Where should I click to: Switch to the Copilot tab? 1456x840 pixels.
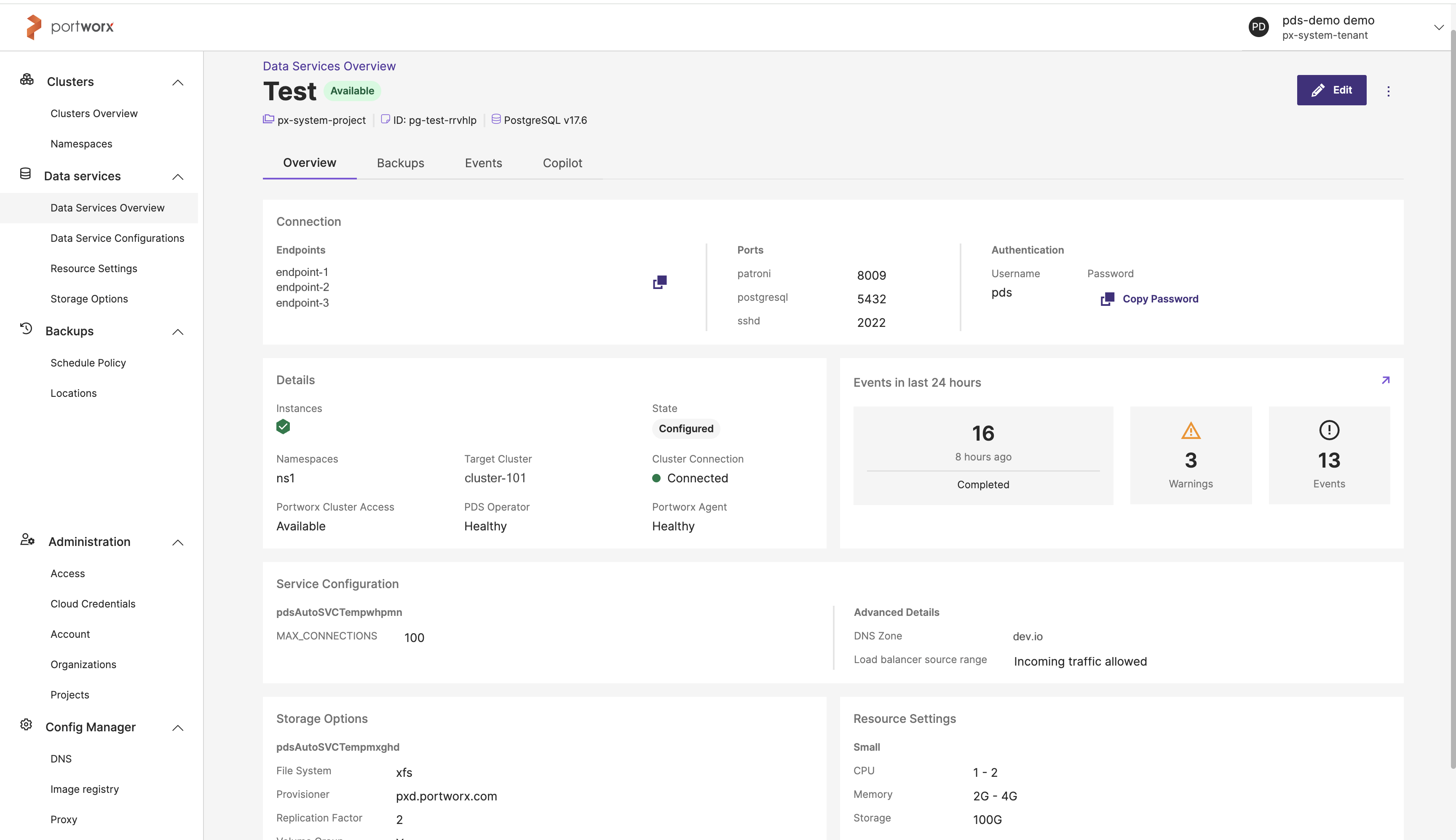point(562,163)
